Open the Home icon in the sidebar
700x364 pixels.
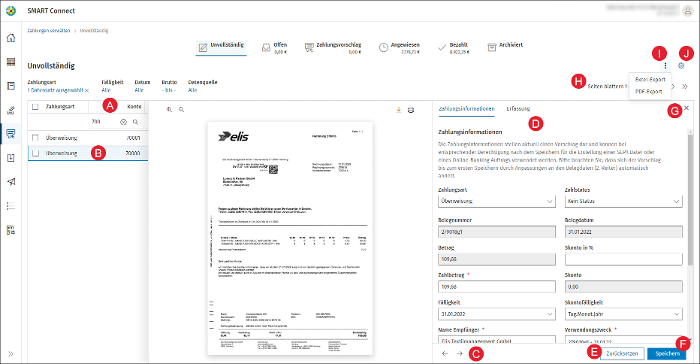[11, 38]
